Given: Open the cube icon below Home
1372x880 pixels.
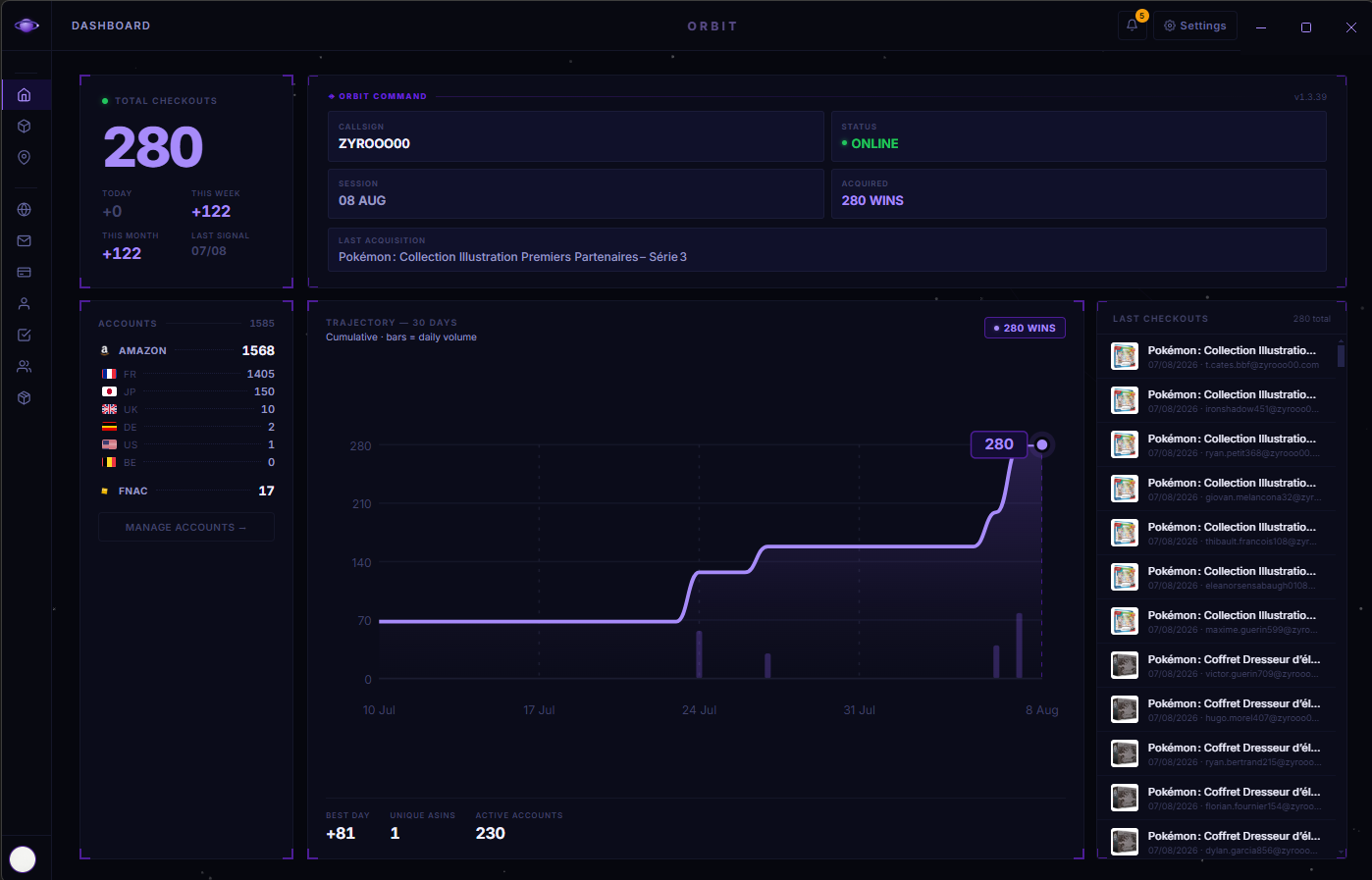Looking at the screenshot, I should pos(25,127).
